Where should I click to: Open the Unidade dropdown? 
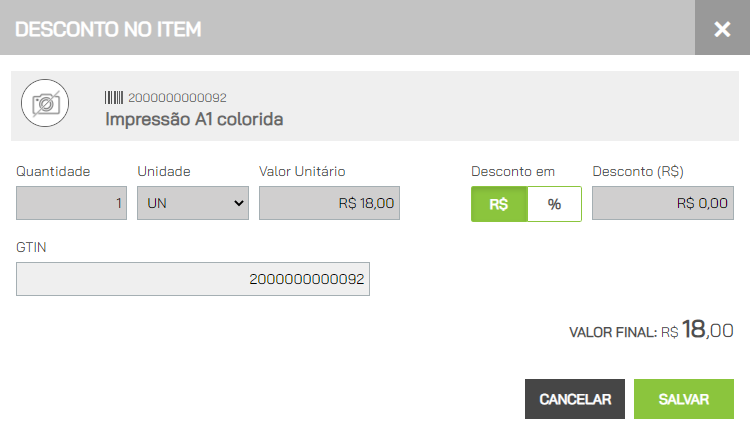point(193,203)
